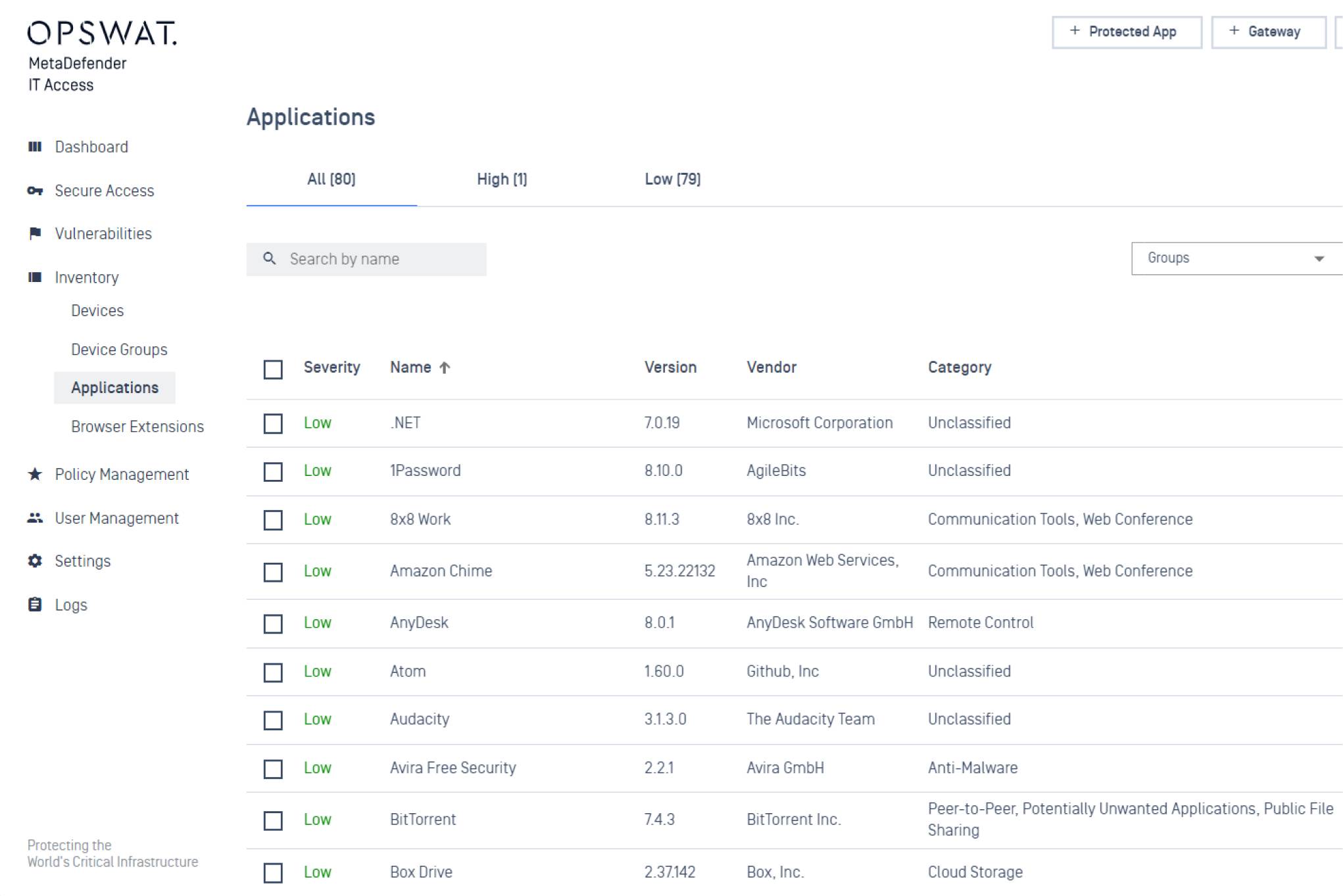Open the Groups dropdown filter
The width and height of the screenshot is (1343, 896).
coord(1223,258)
